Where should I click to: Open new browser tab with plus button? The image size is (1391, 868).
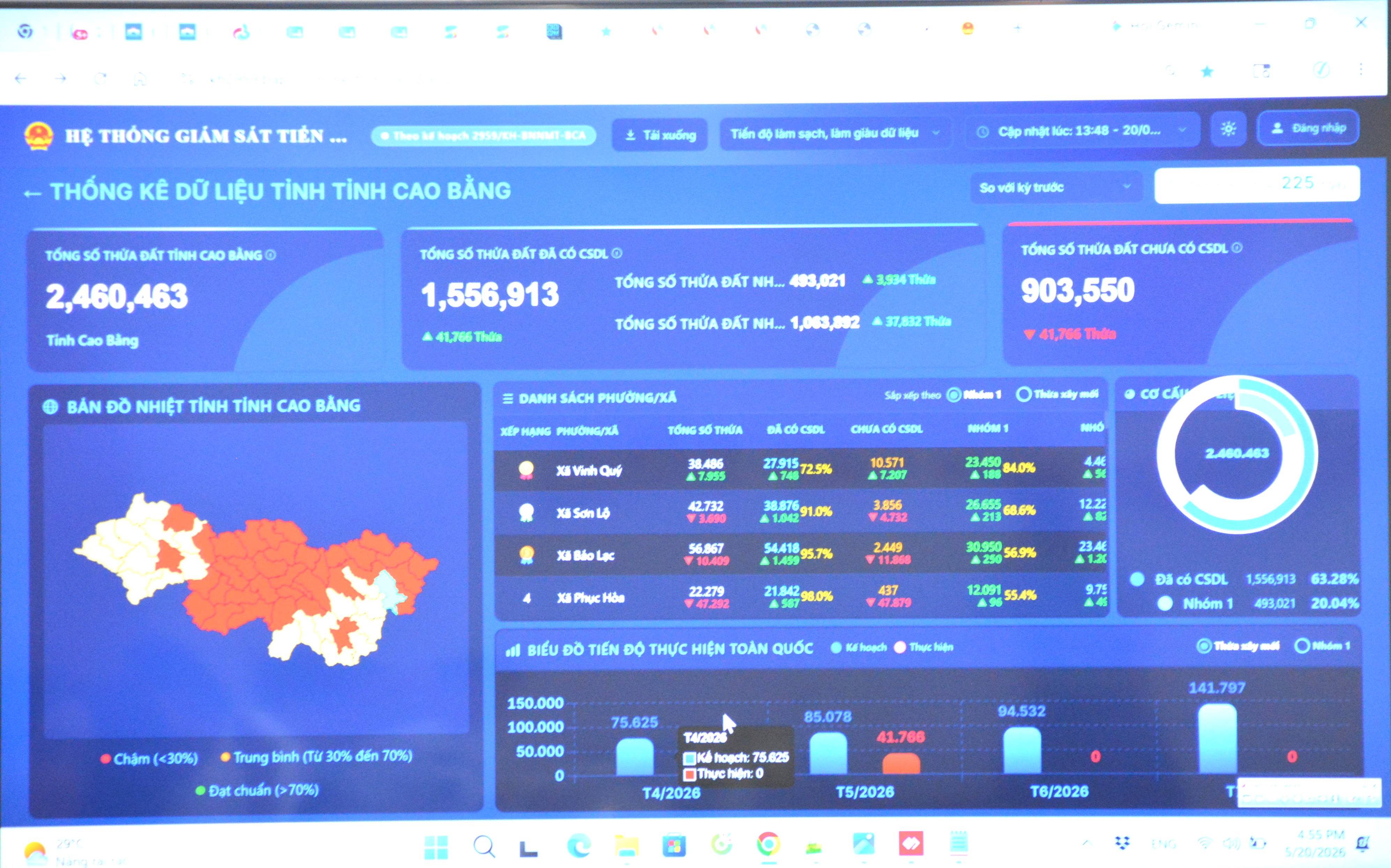(1017, 28)
